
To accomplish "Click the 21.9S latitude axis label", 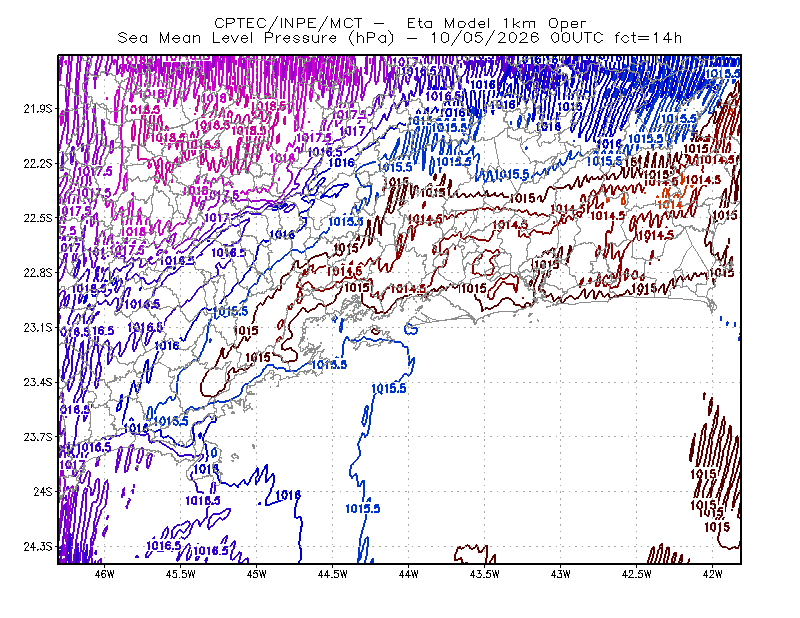I will pyautogui.click(x=37, y=109).
